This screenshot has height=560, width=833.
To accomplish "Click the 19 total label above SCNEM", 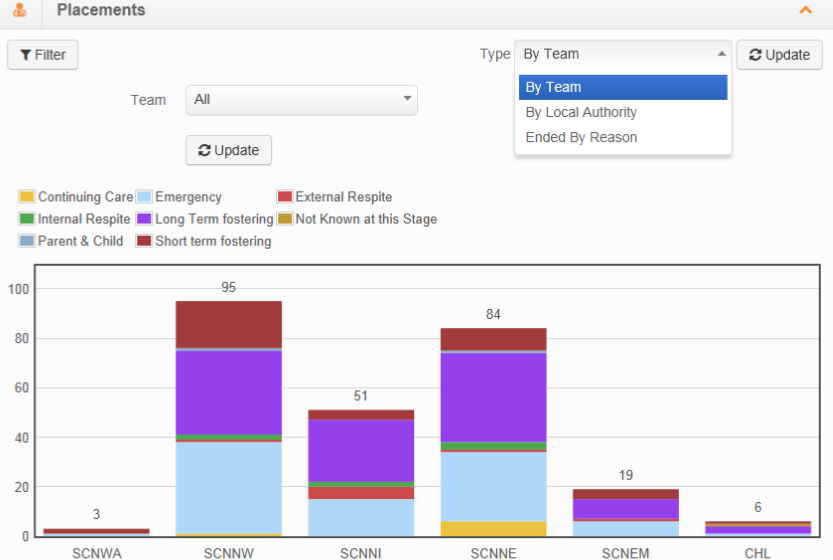I will tap(625, 474).
